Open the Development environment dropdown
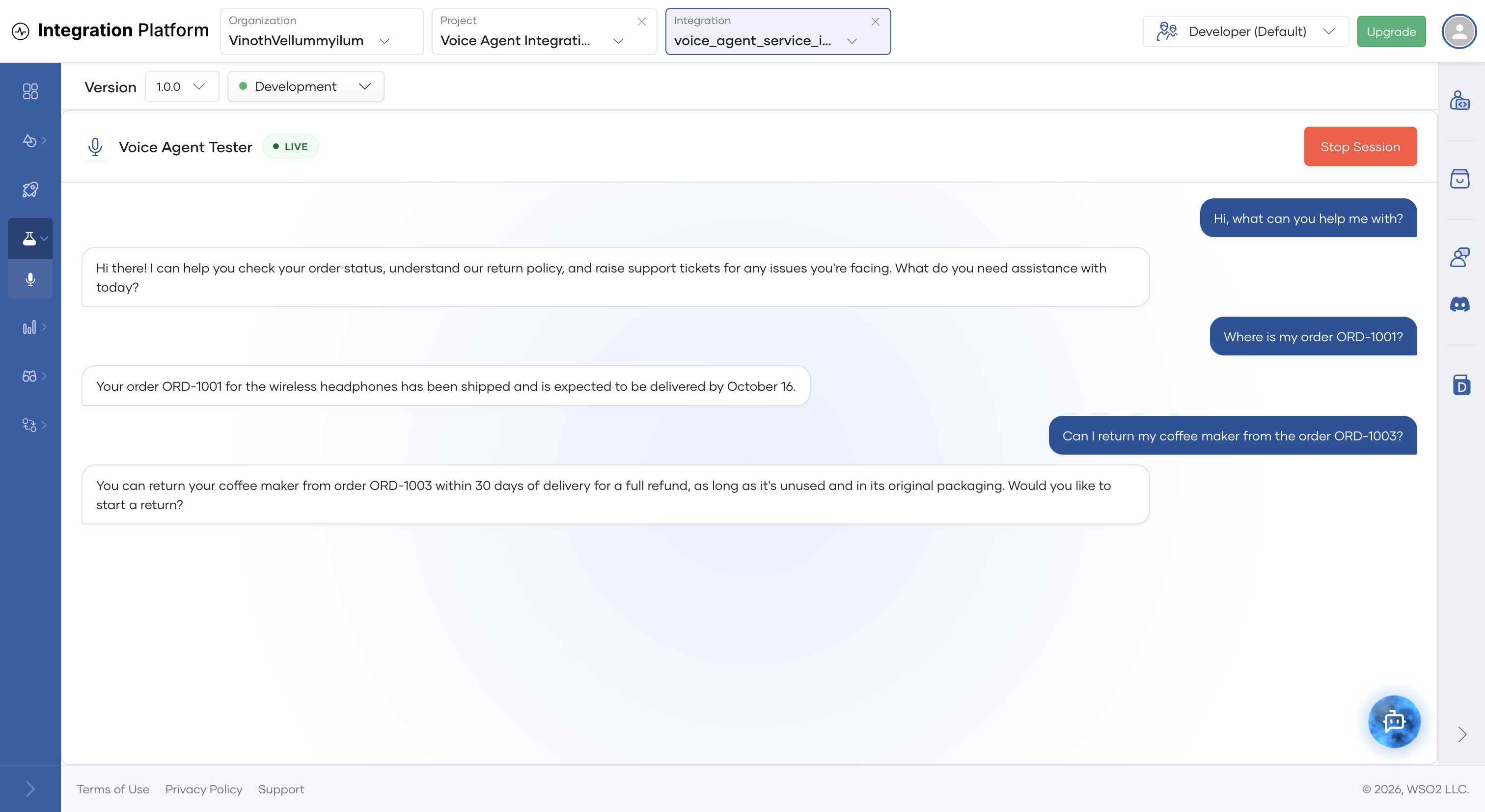Viewport: 1485px width, 812px height. 305,86
